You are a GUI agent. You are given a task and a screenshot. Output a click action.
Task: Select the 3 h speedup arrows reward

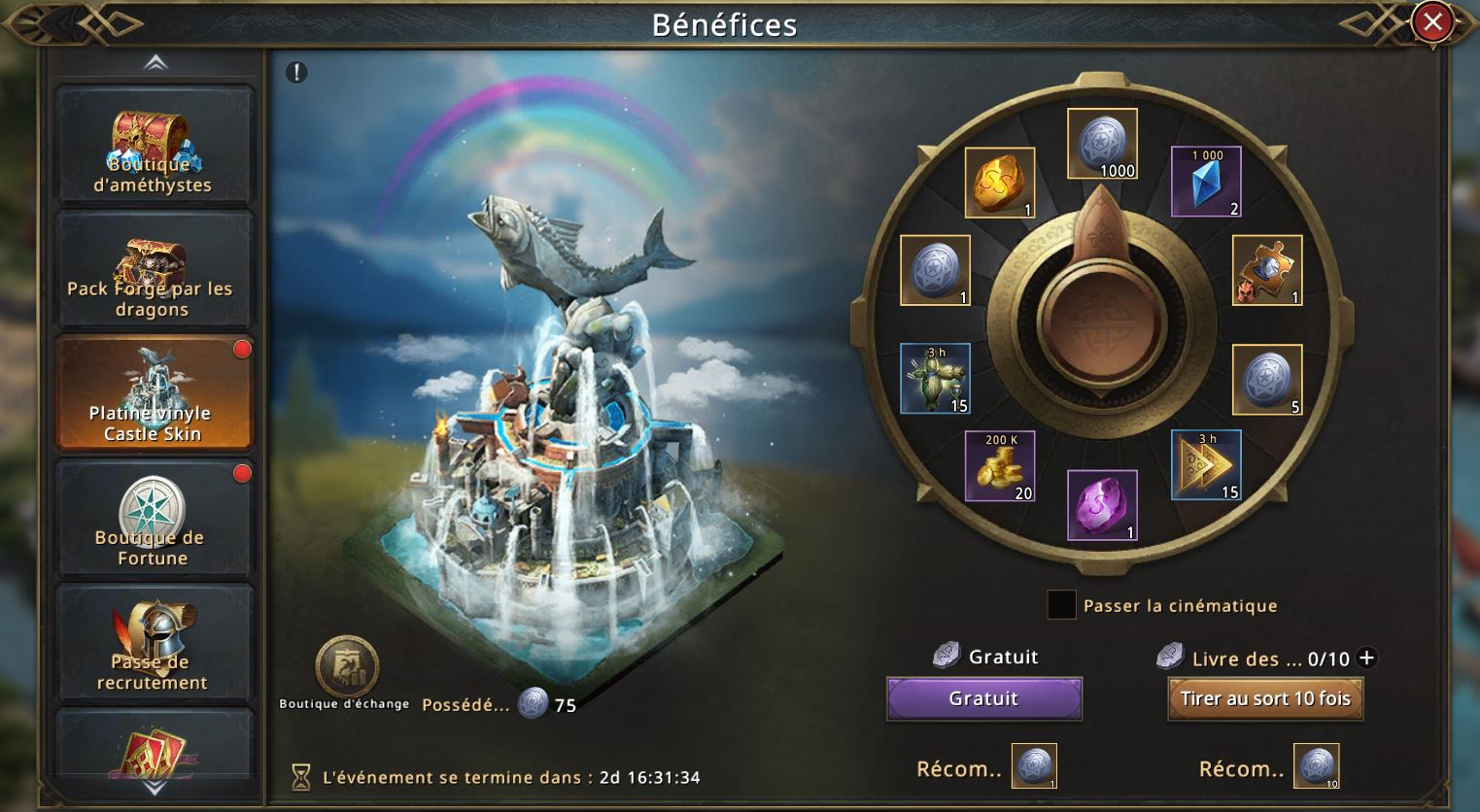[1206, 465]
